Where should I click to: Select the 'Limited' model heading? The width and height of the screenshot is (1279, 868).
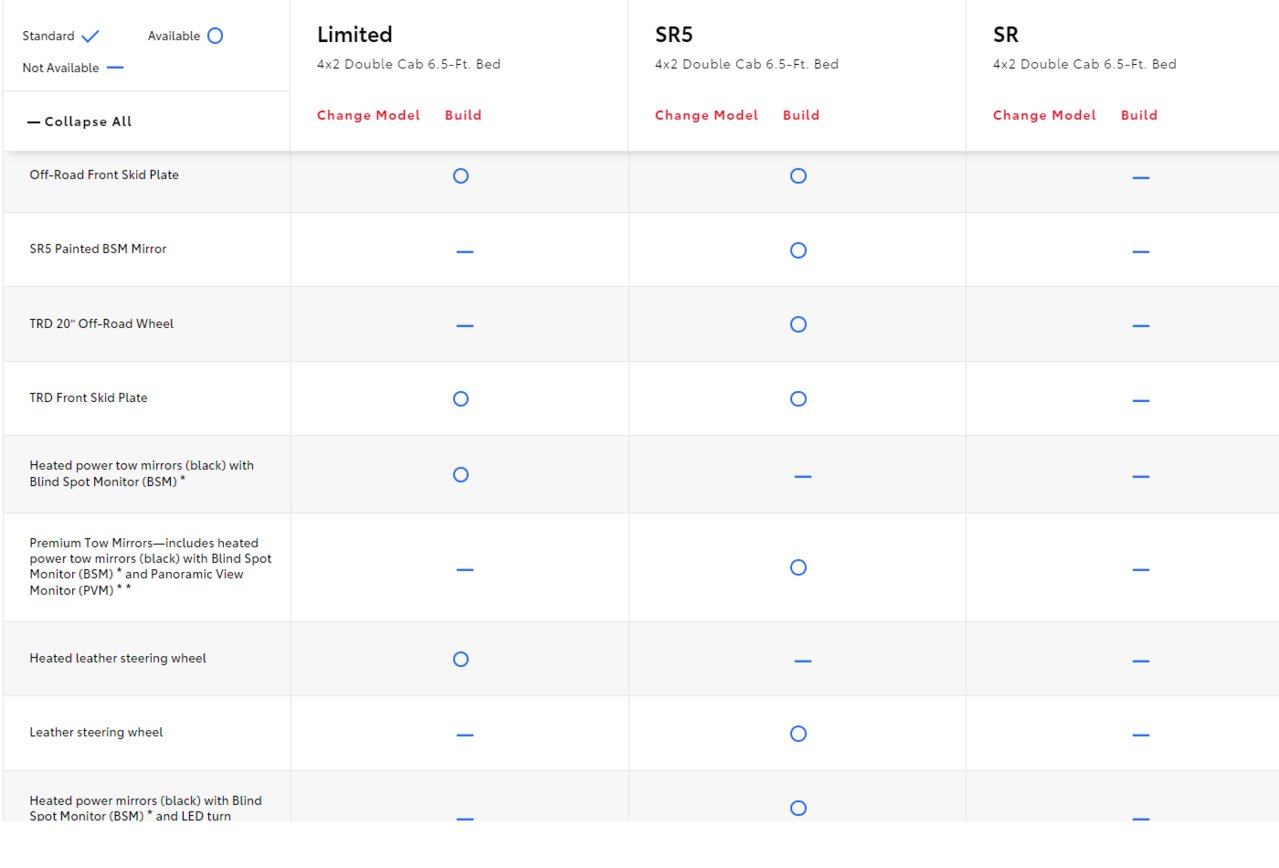point(354,35)
